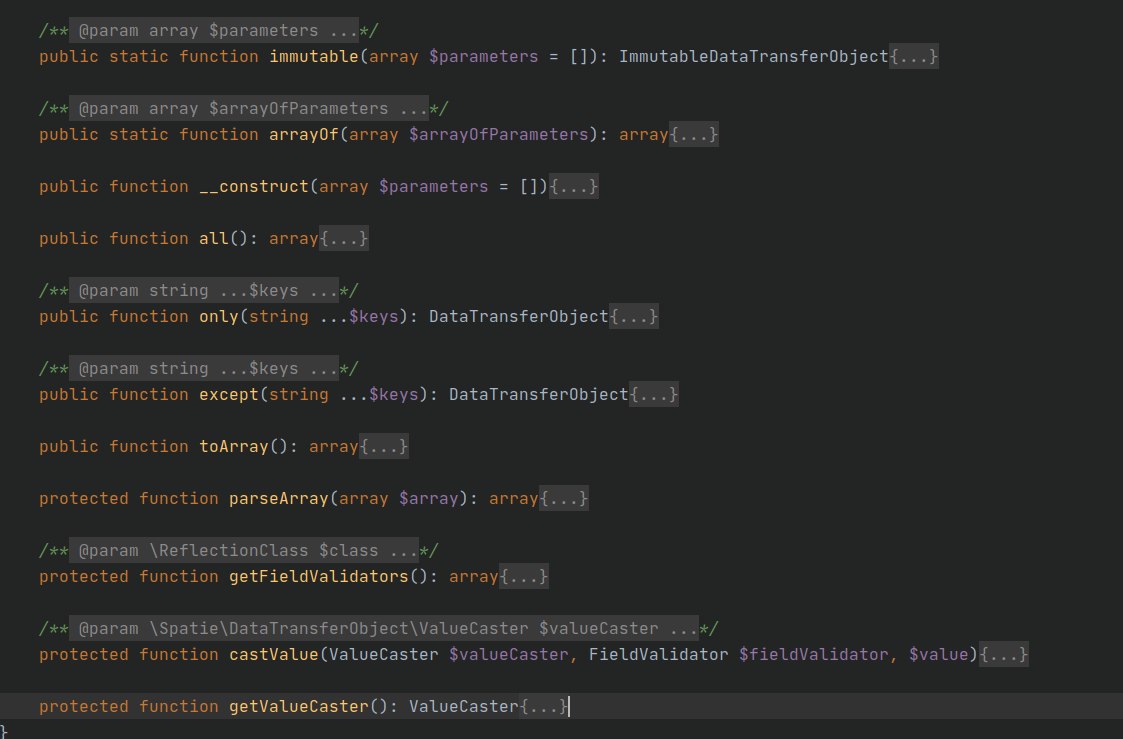Click the arrayOf function name
Image resolution: width=1123 pixels, height=739 pixels.
(304, 135)
